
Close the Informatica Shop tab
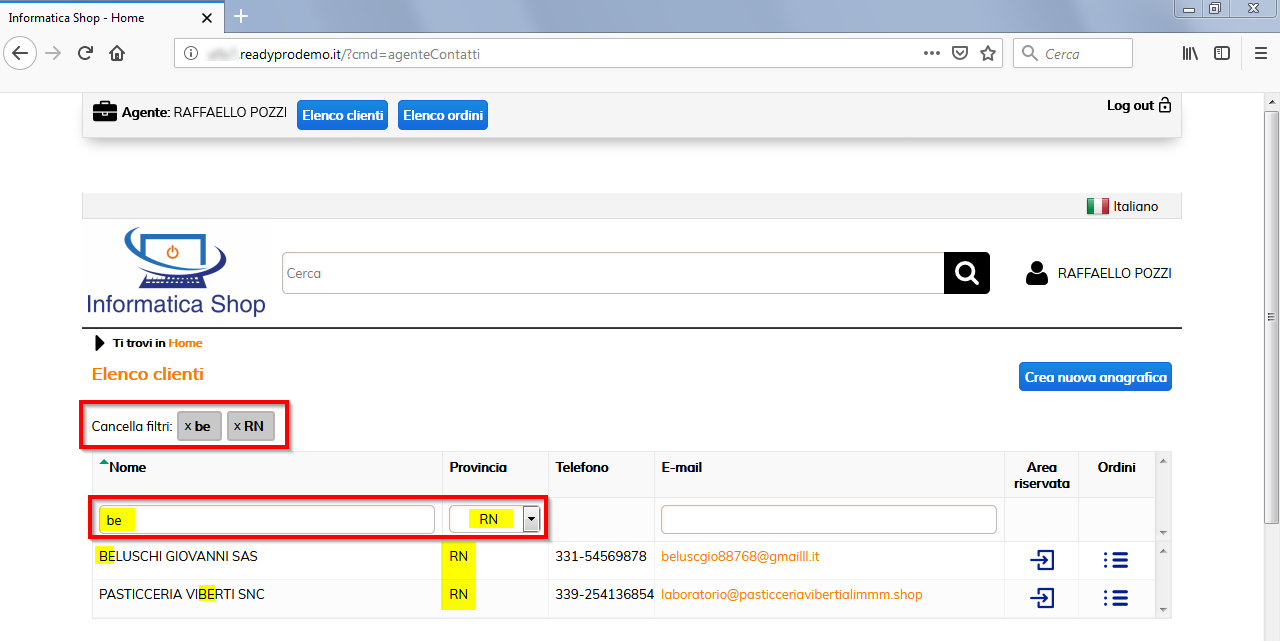207,18
